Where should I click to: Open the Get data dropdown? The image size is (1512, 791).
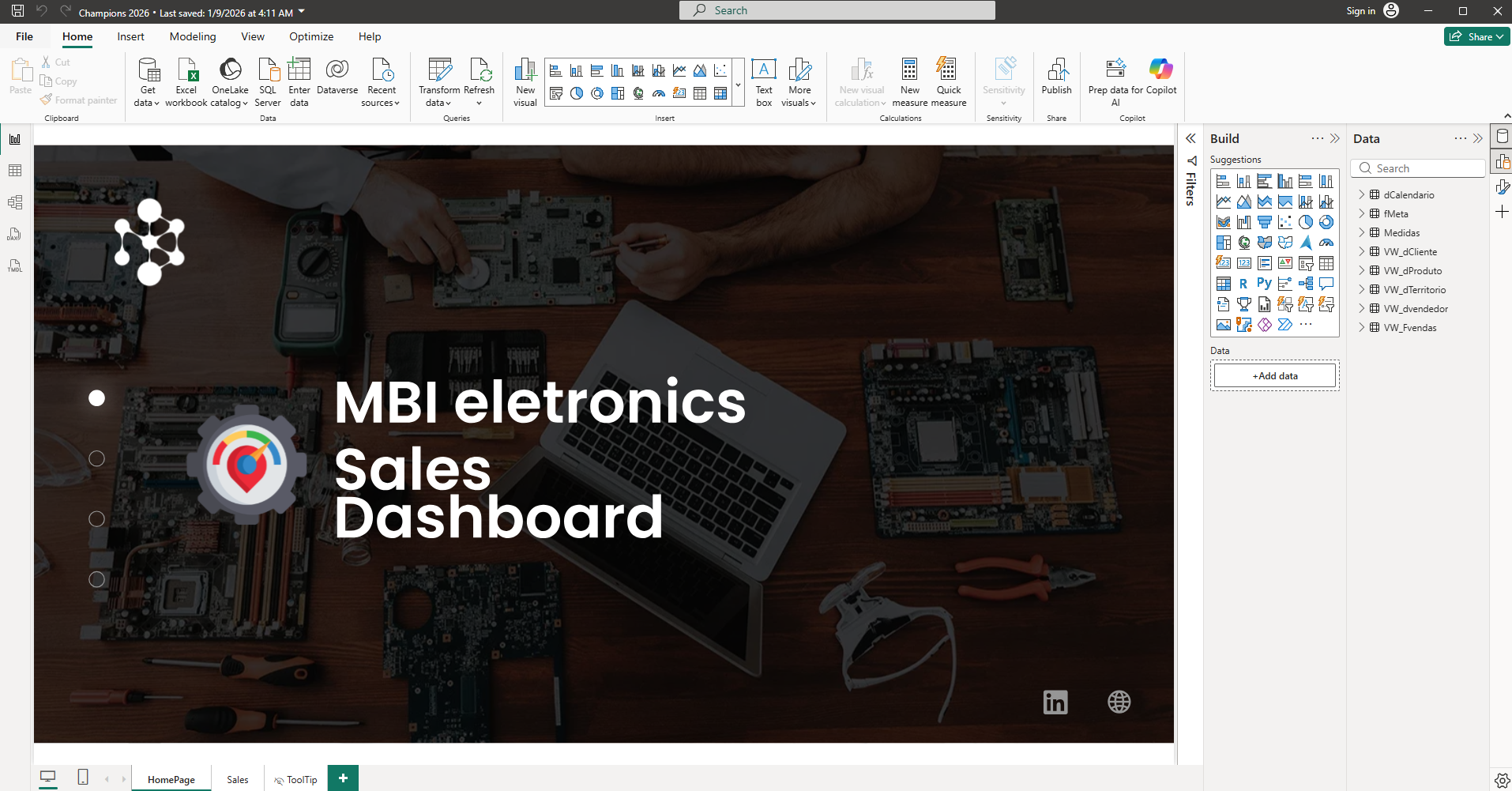pos(147,82)
